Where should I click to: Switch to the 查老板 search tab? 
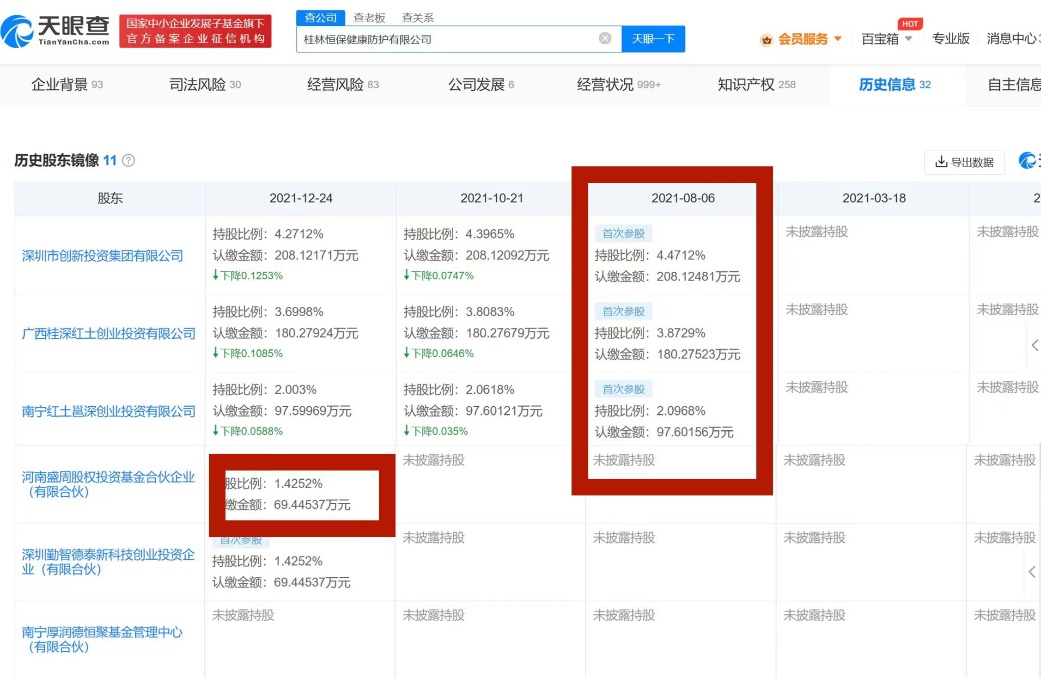pos(369,18)
